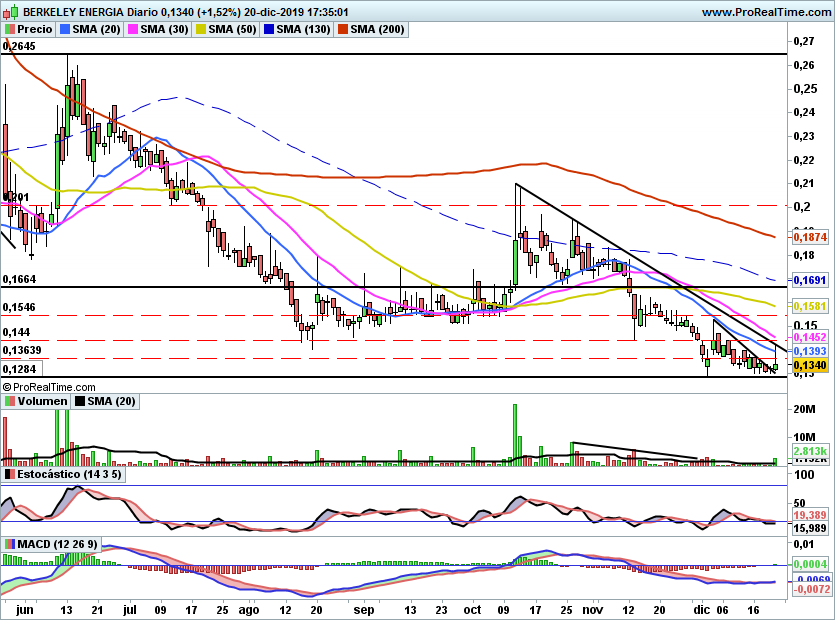Click the SMA 130 value tag 0,1691
Screen dimensions: 835x620
[x=809, y=281]
